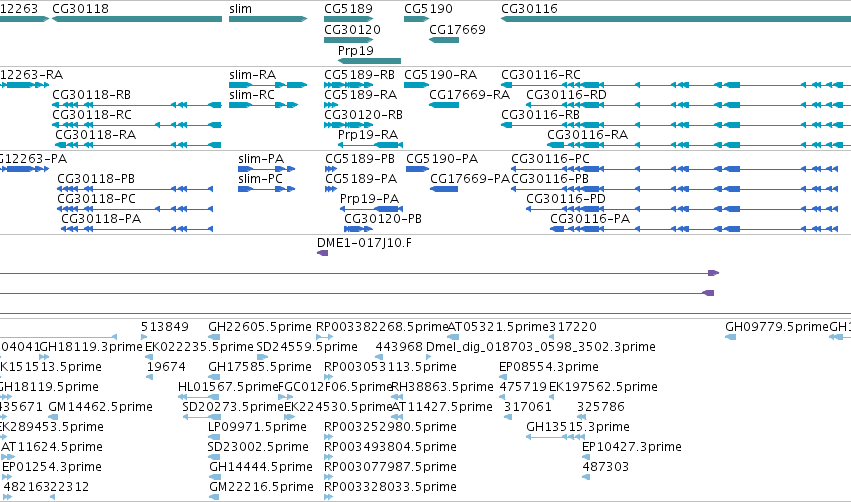
Task: Click the EP08554.3prime EST label
Action: tap(549, 366)
